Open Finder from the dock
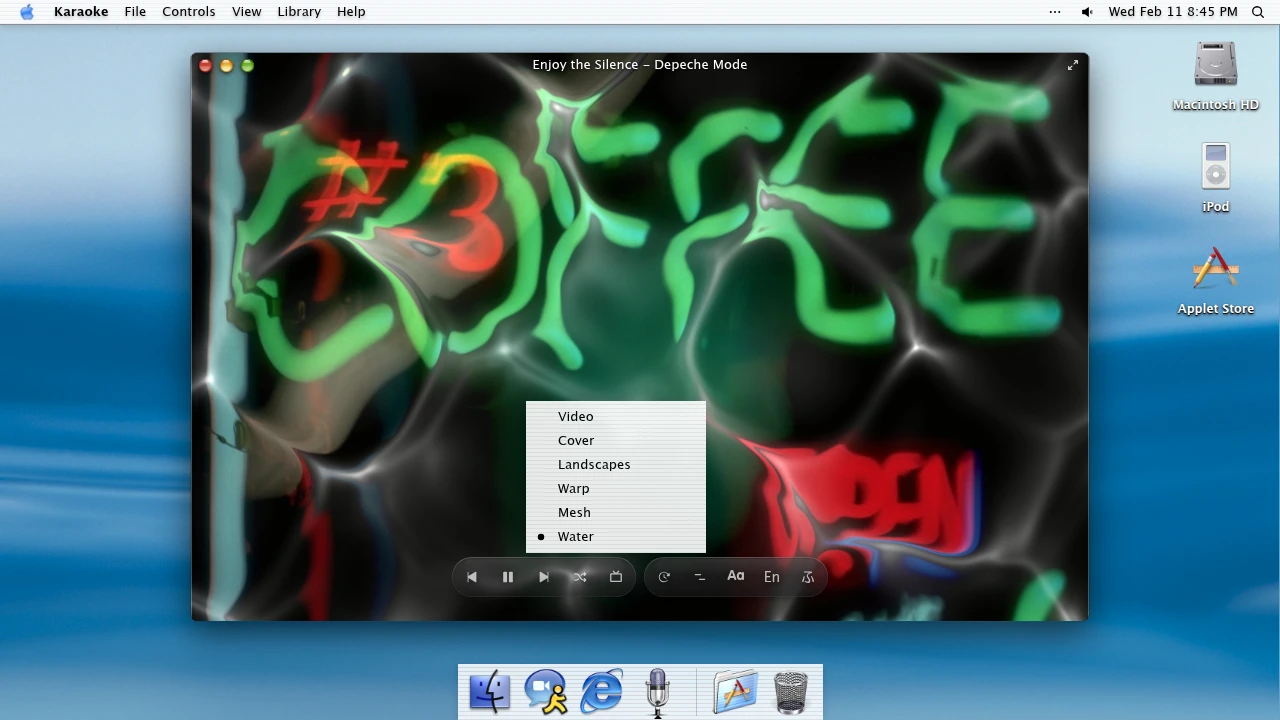Image resolution: width=1280 pixels, height=720 pixels. [490, 692]
